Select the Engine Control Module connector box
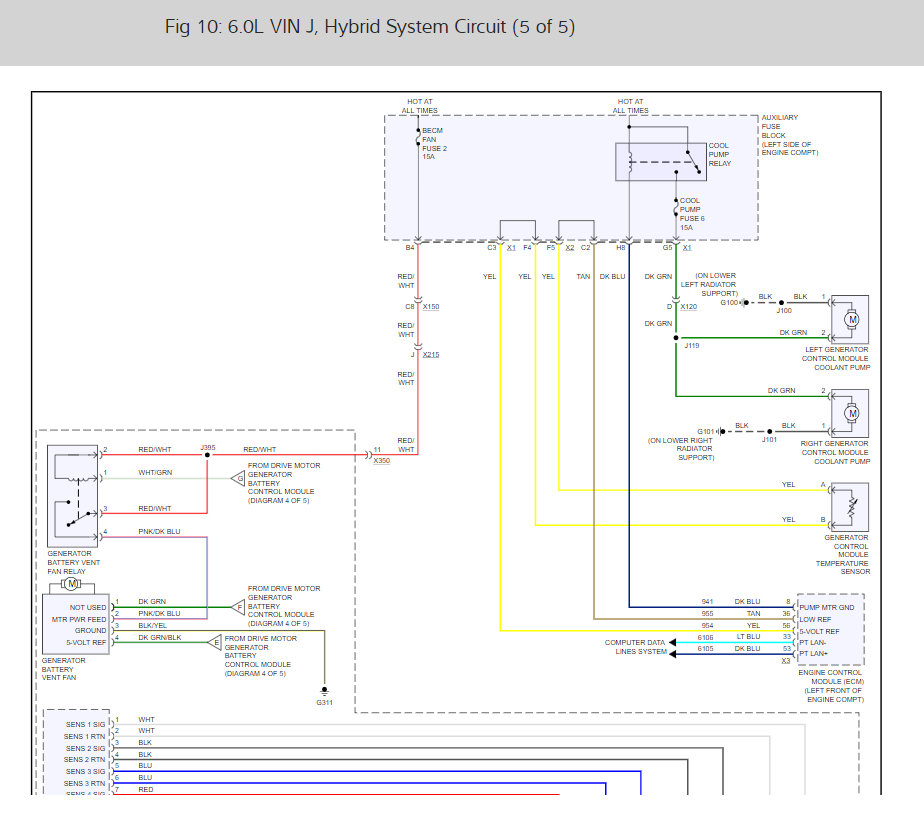 830,629
